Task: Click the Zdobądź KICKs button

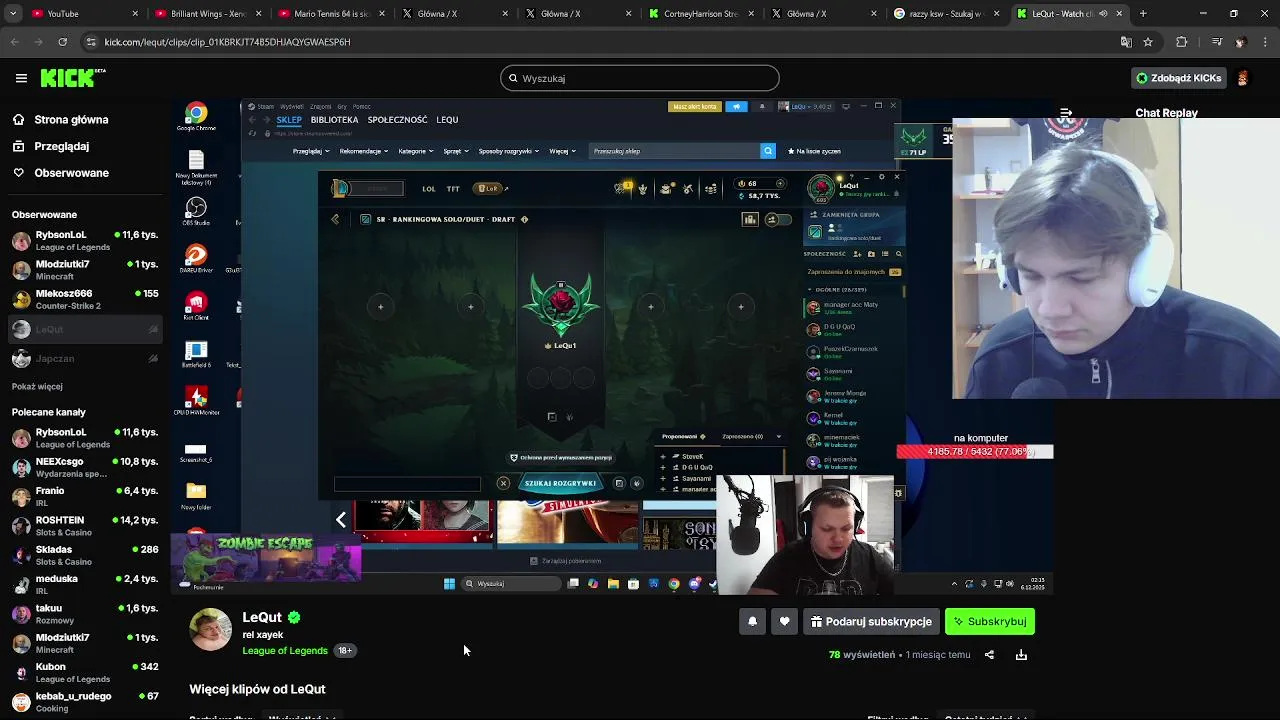Action: point(1179,78)
